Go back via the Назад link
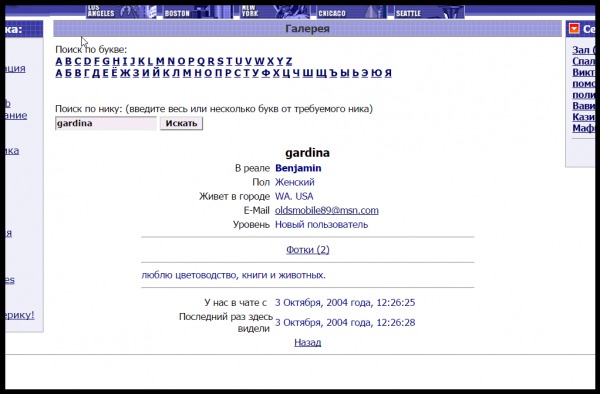 click(308, 342)
